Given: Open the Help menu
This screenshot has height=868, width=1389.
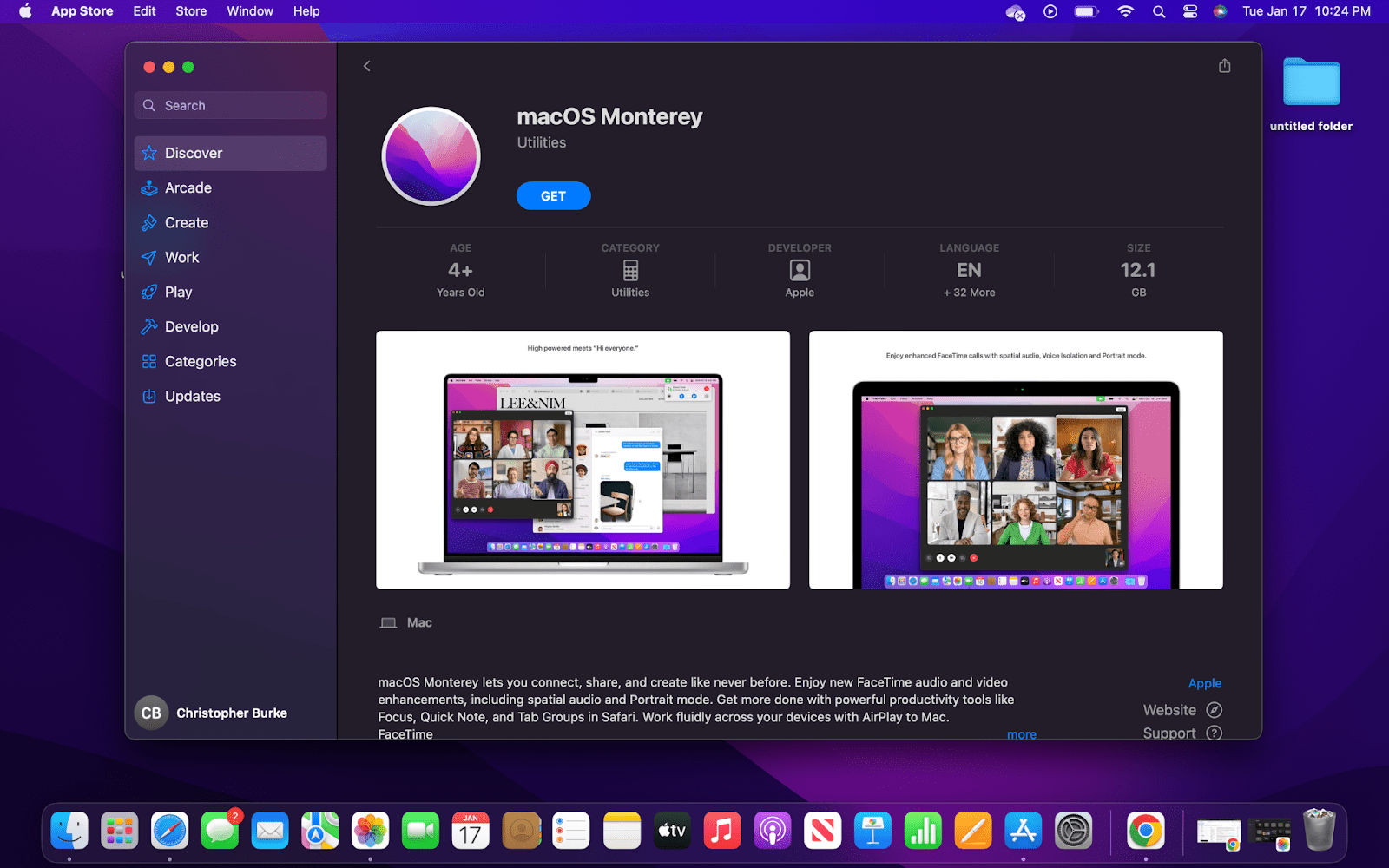Looking at the screenshot, I should click(306, 11).
